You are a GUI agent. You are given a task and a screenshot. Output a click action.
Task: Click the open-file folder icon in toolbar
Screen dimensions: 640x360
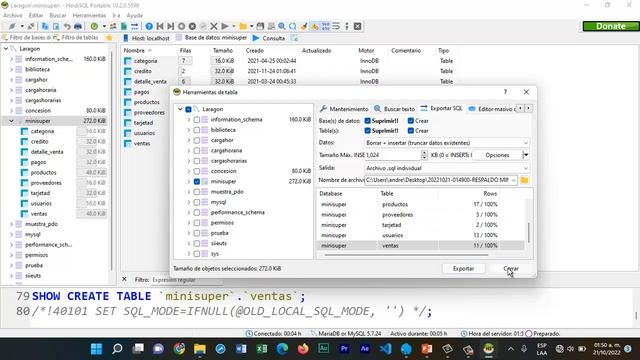click(x=243, y=26)
